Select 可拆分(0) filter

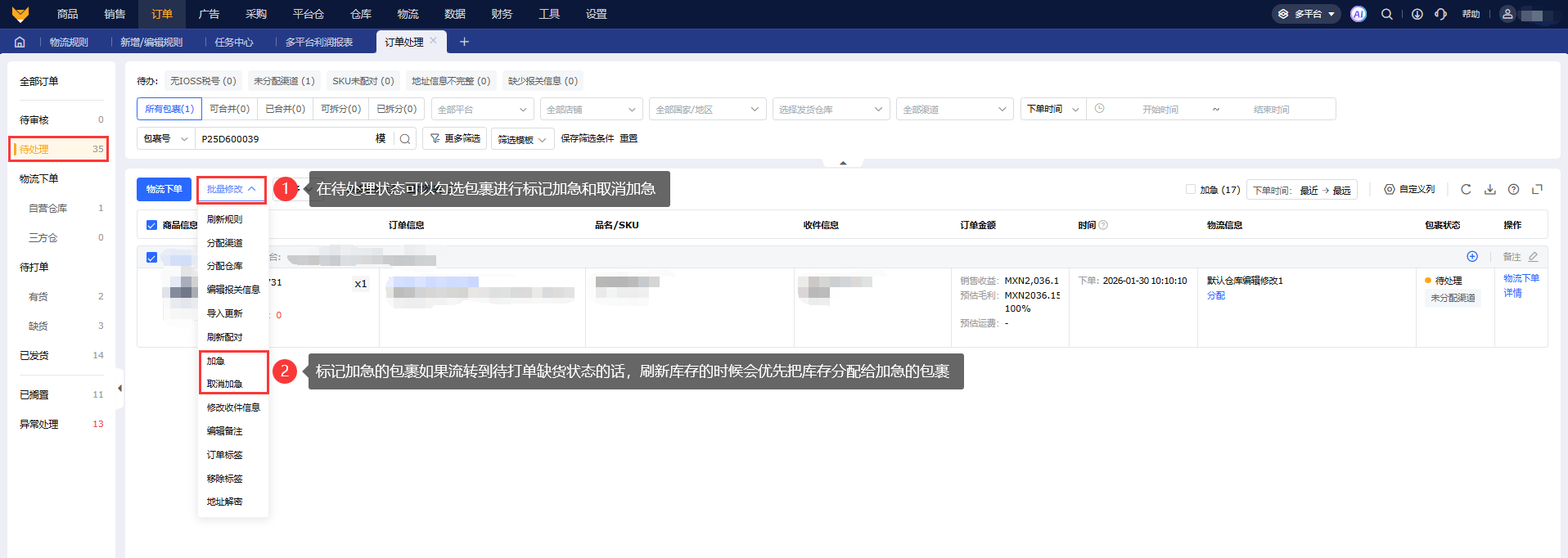[340, 109]
